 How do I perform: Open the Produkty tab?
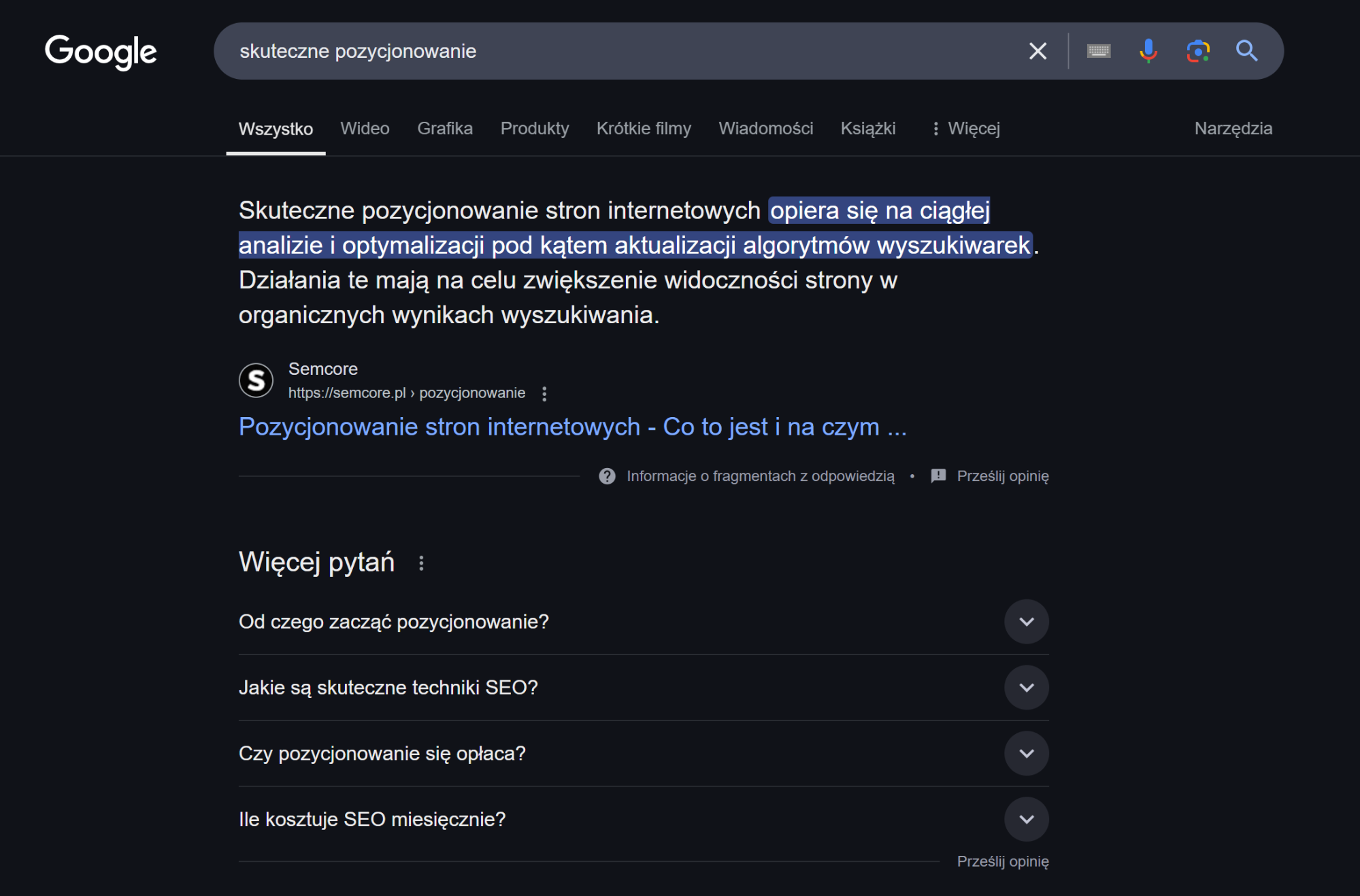[535, 129]
